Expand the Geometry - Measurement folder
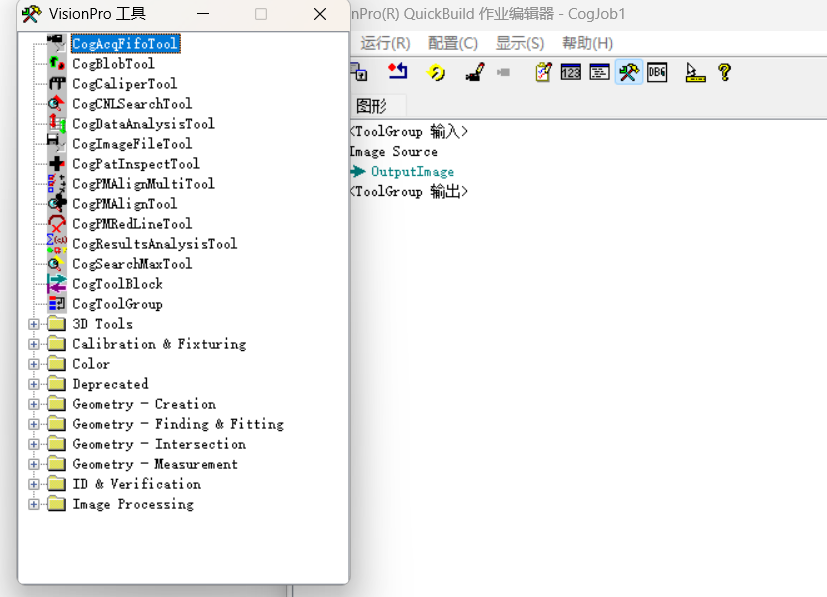827x597 pixels. (34, 464)
